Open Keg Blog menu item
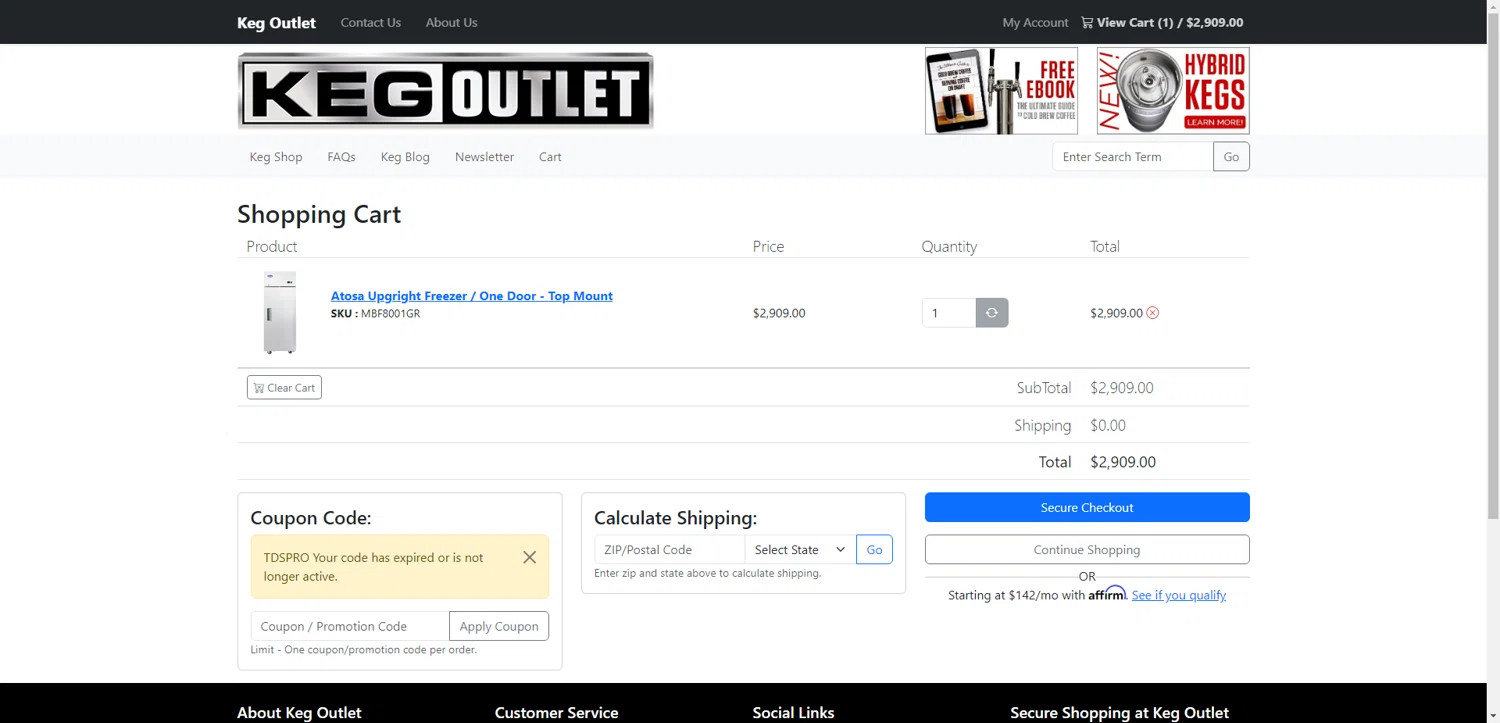This screenshot has width=1500, height=723. (405, 157)
